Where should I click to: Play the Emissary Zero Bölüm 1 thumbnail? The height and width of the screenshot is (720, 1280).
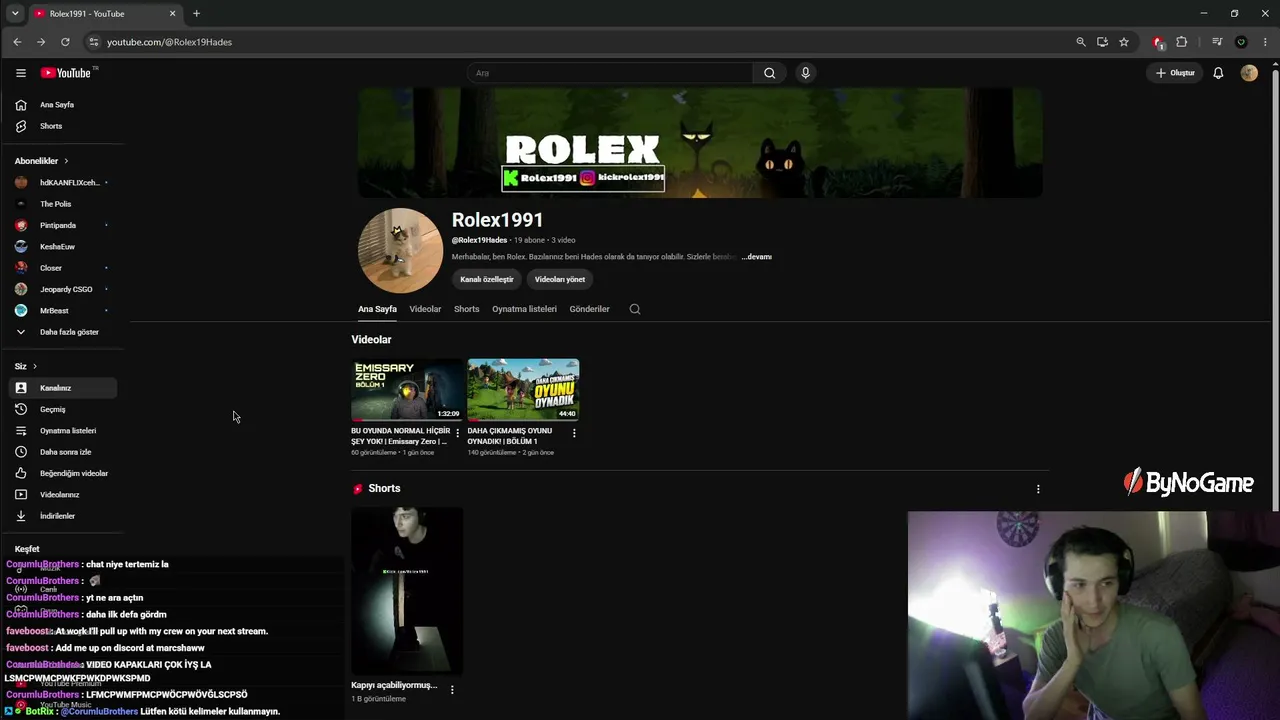click(407, 390)
